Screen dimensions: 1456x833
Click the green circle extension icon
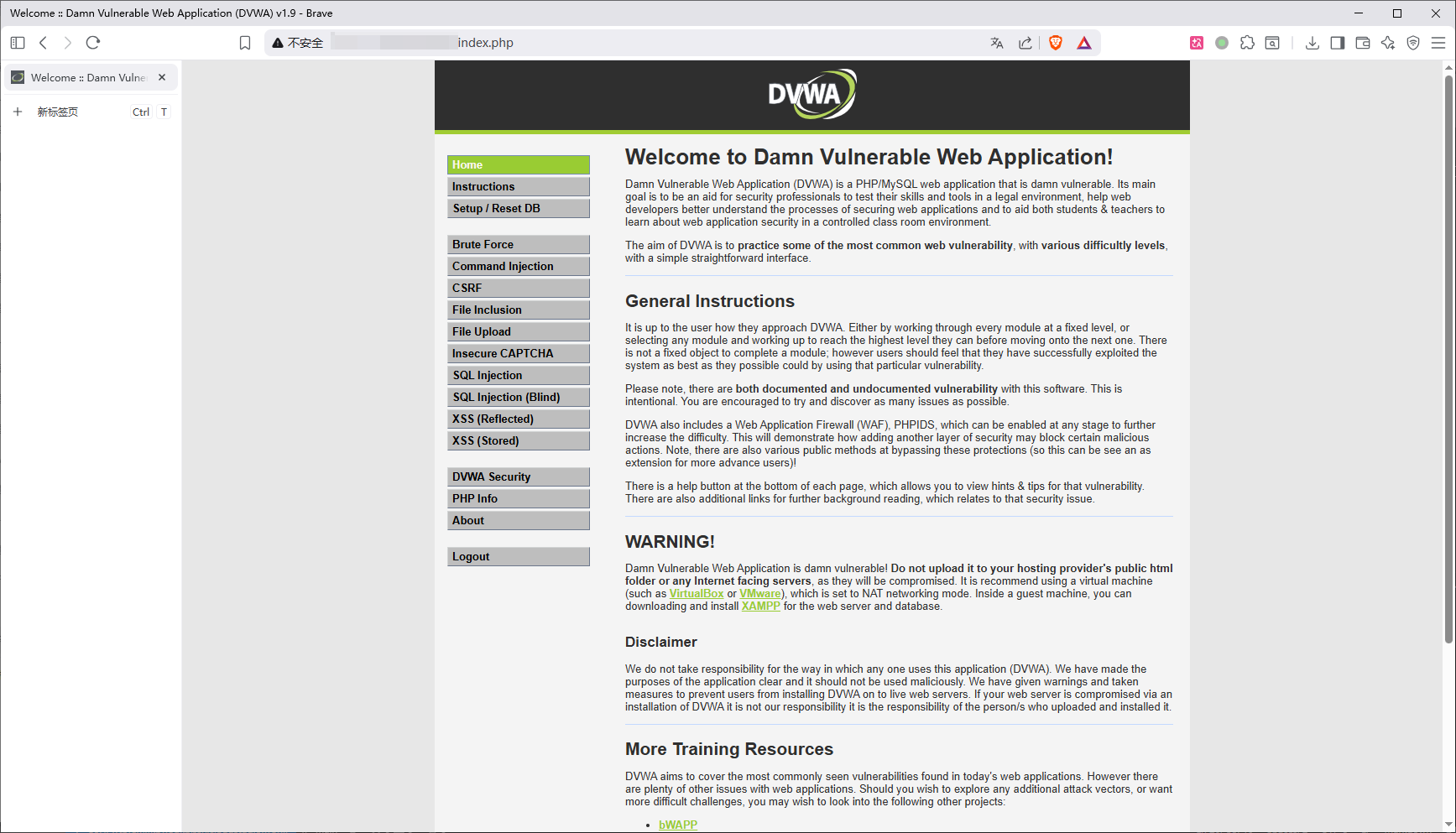click(1222, 43)
